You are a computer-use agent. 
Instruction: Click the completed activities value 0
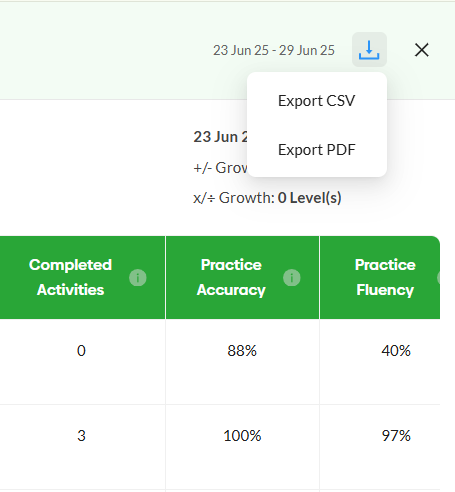click(81, 351)
